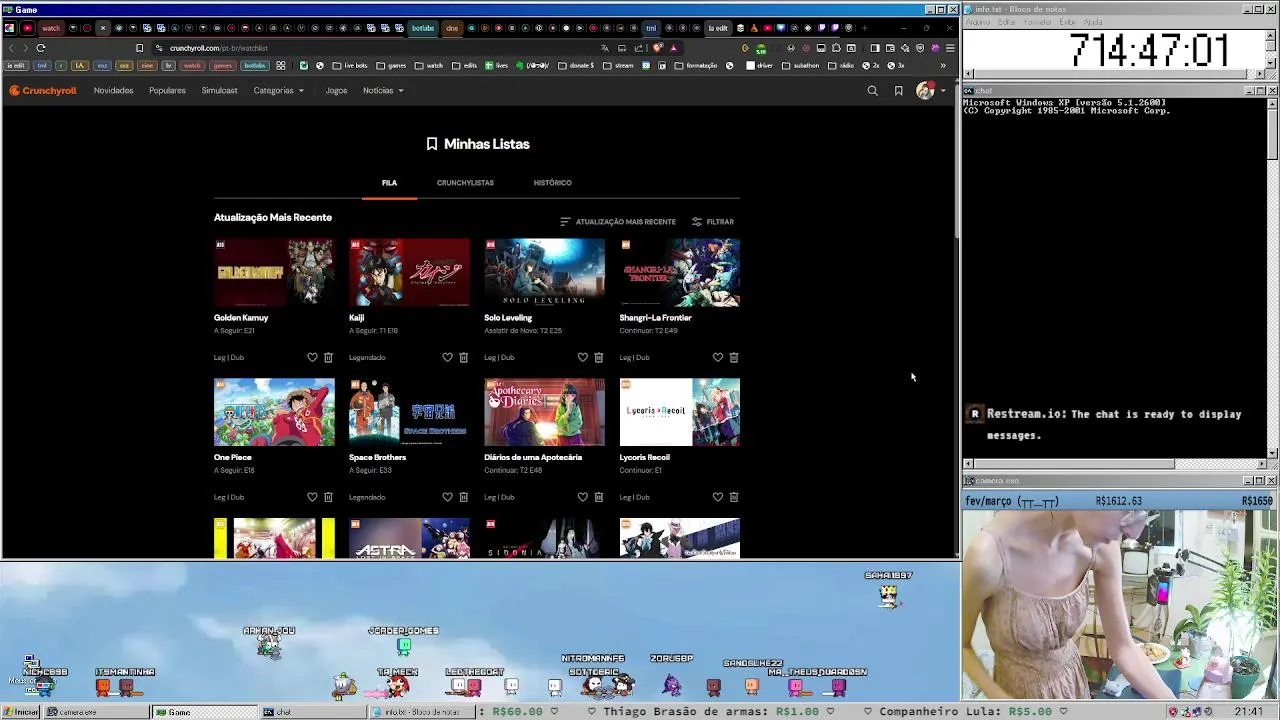Open the Filtrar filter options

point(713,222)
